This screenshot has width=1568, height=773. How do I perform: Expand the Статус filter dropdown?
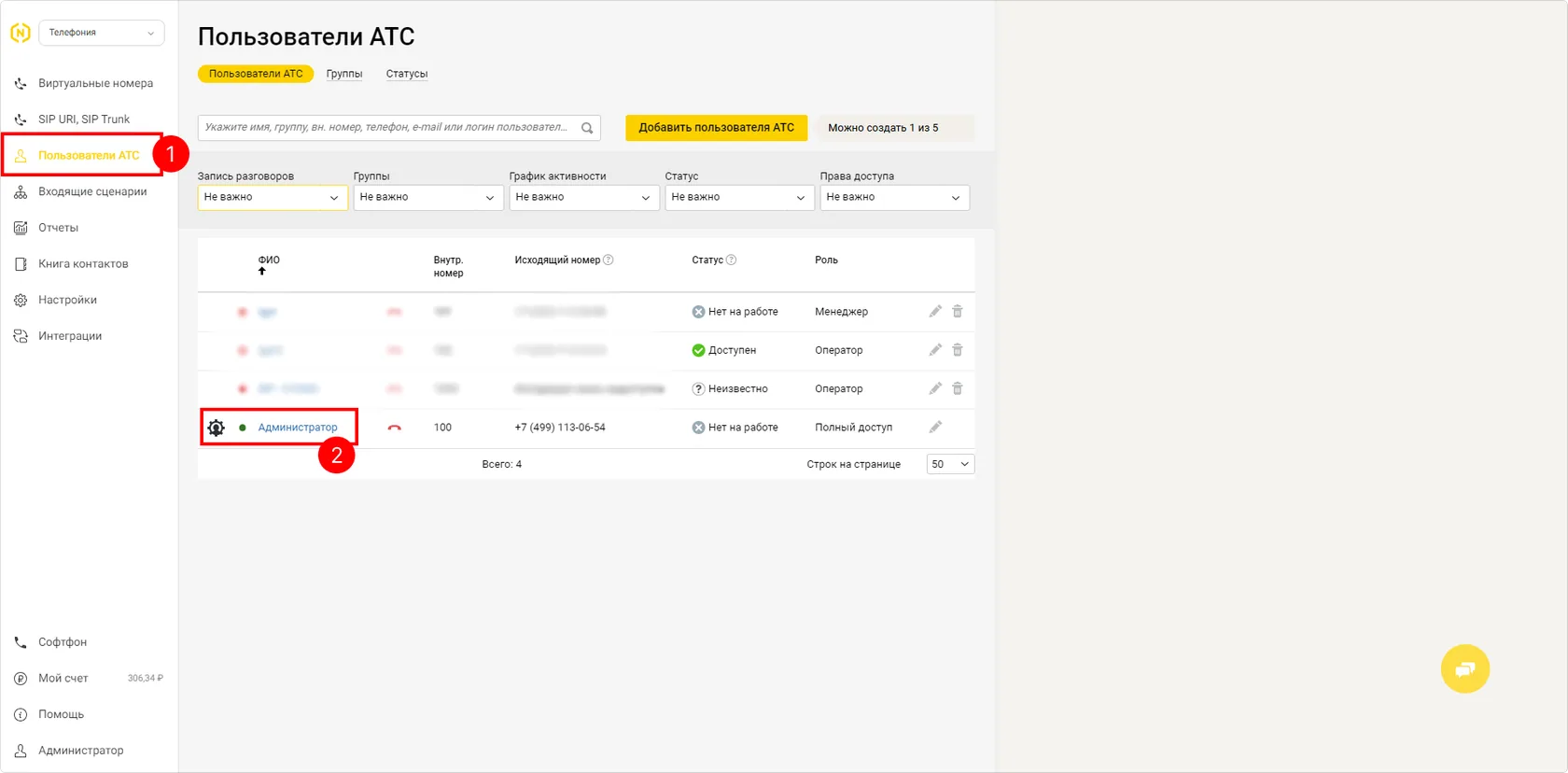pos(740,197)
